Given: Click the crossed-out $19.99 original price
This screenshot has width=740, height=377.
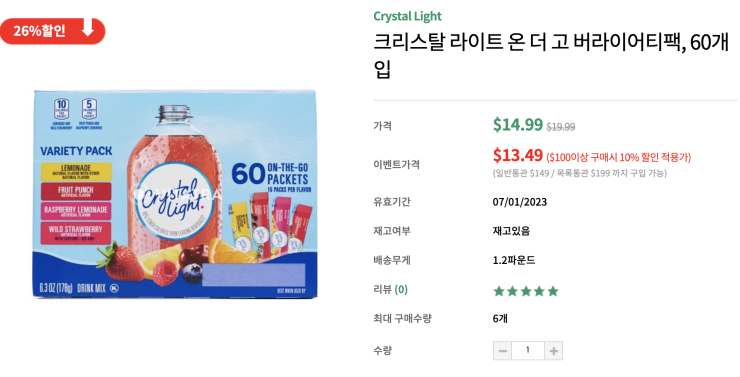Looking at the screenshot, I should click(x=561, y=127).
